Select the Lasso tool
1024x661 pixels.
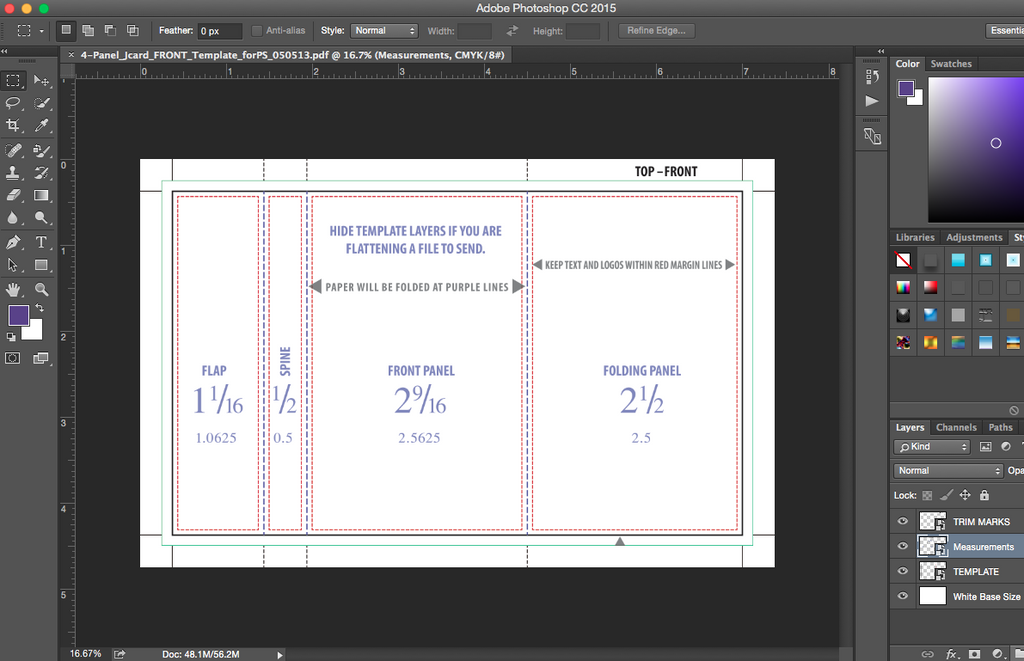tap(13, 103)
